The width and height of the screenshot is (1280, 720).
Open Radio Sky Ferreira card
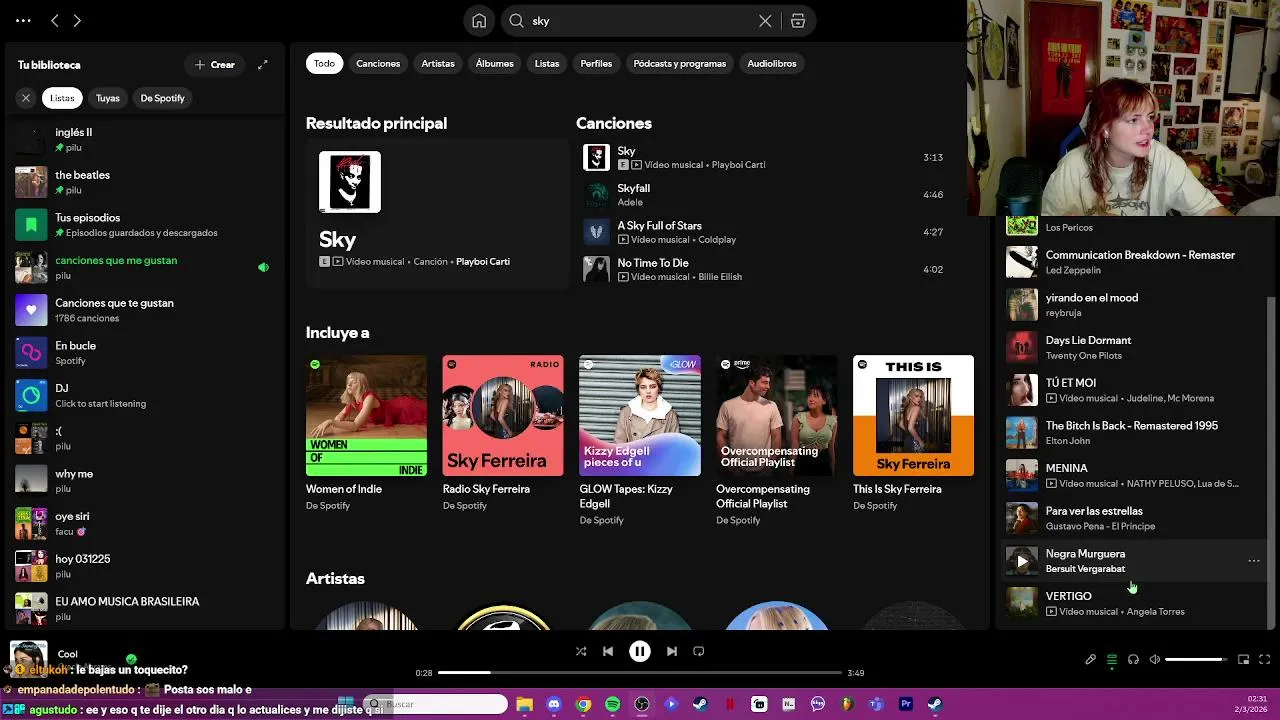(x=503, y=436)
